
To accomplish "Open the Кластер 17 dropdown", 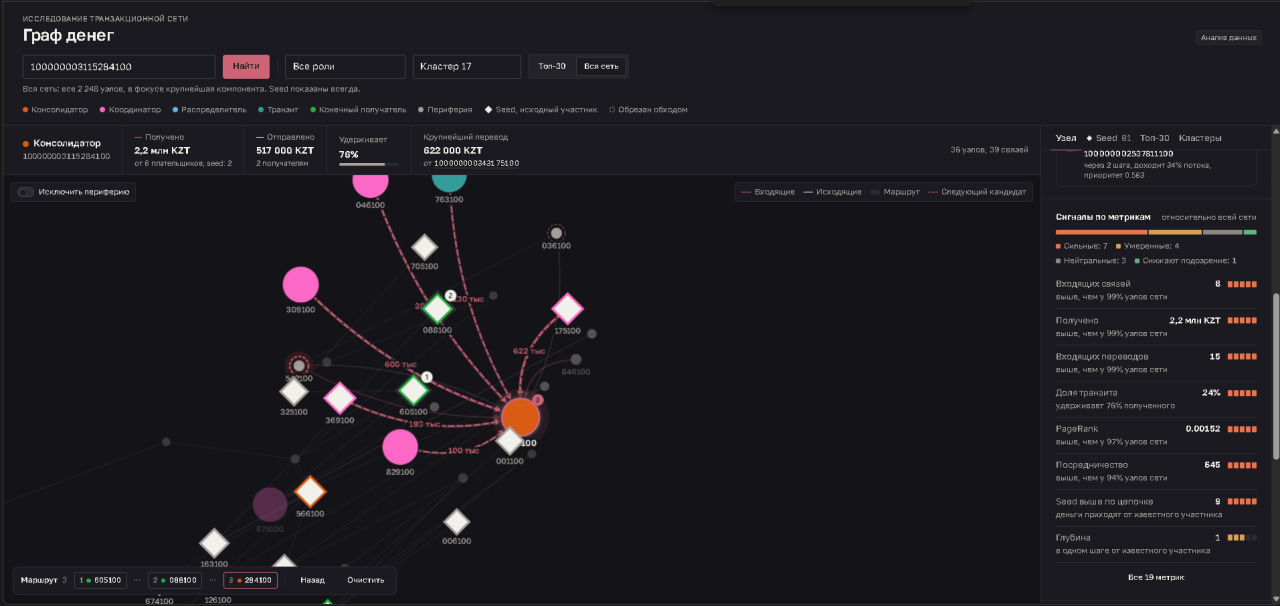I will click(467, 67).
